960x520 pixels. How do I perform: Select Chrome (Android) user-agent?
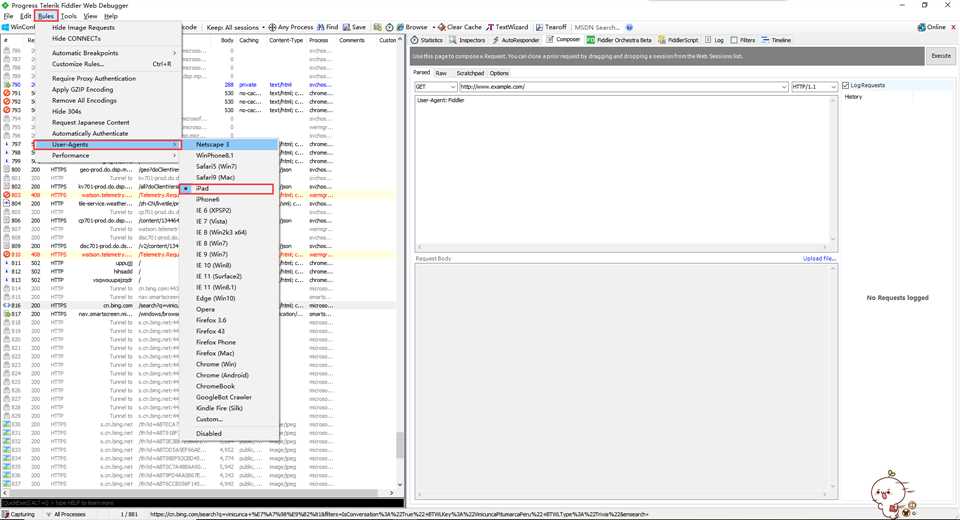230,375
